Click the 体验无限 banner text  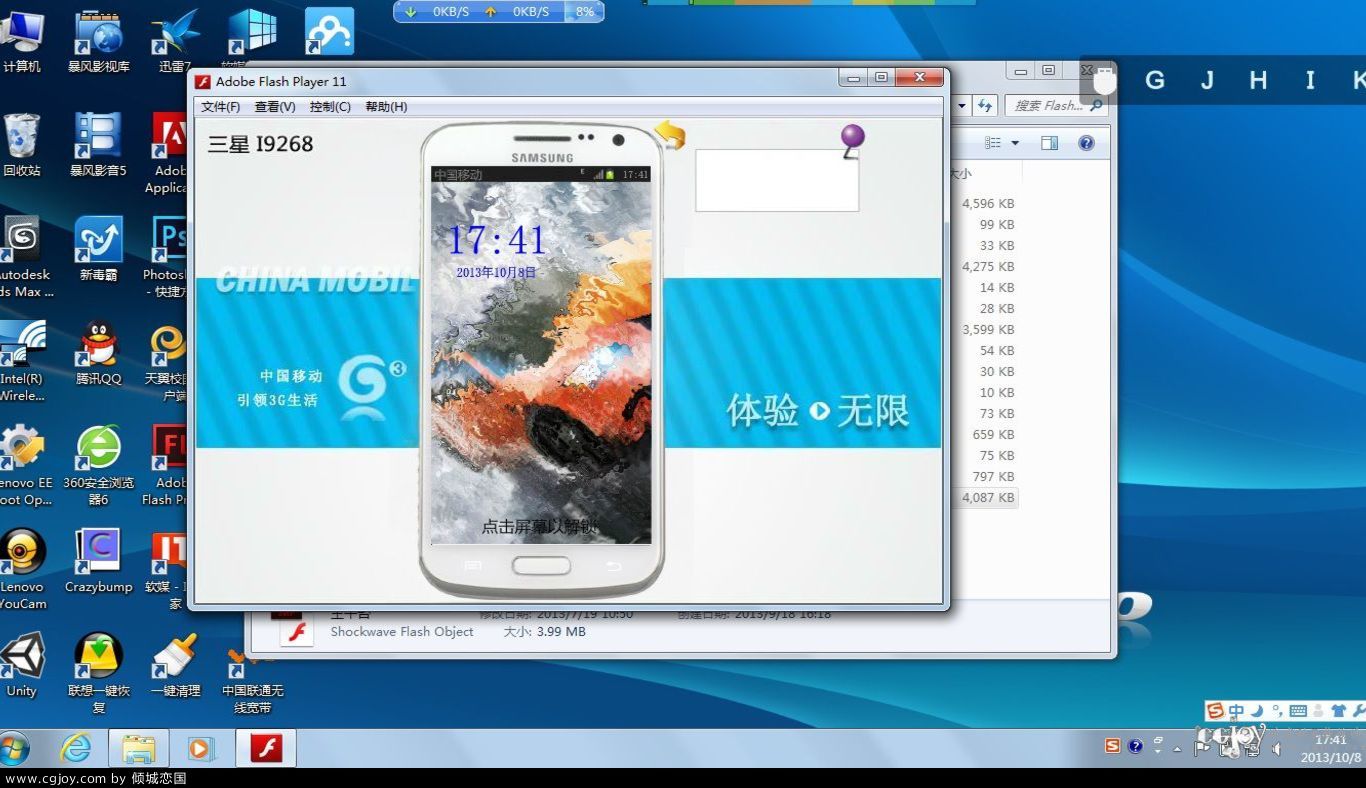(x=818, y=411)
